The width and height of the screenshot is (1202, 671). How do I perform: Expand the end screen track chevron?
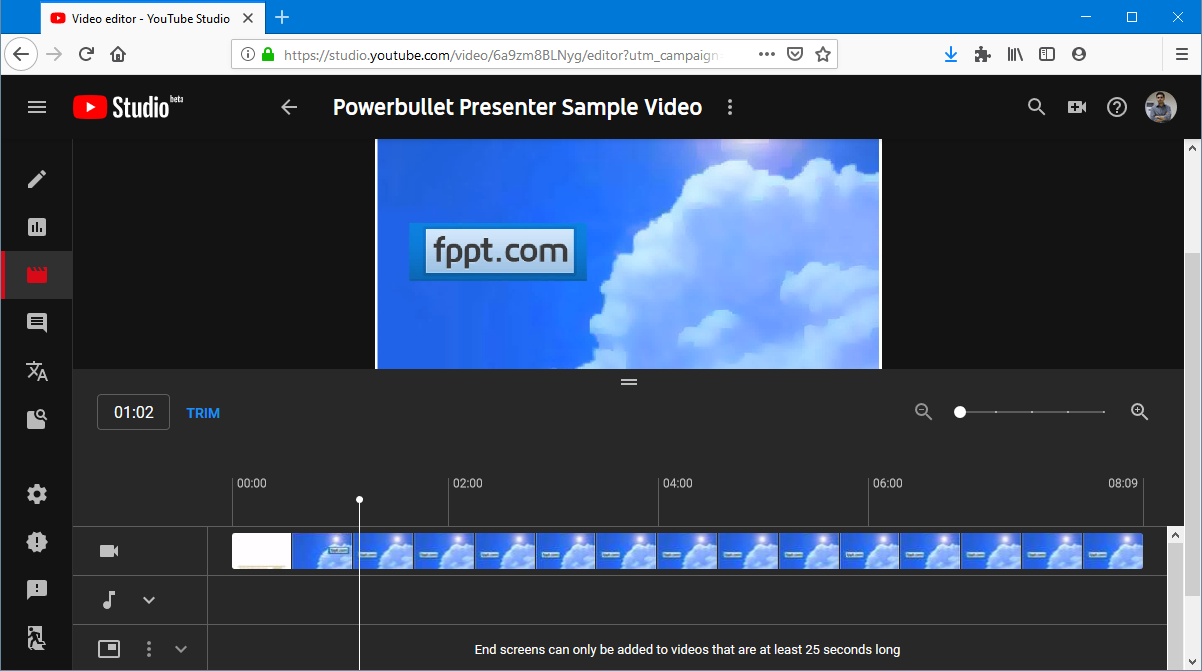click(181, 649)
